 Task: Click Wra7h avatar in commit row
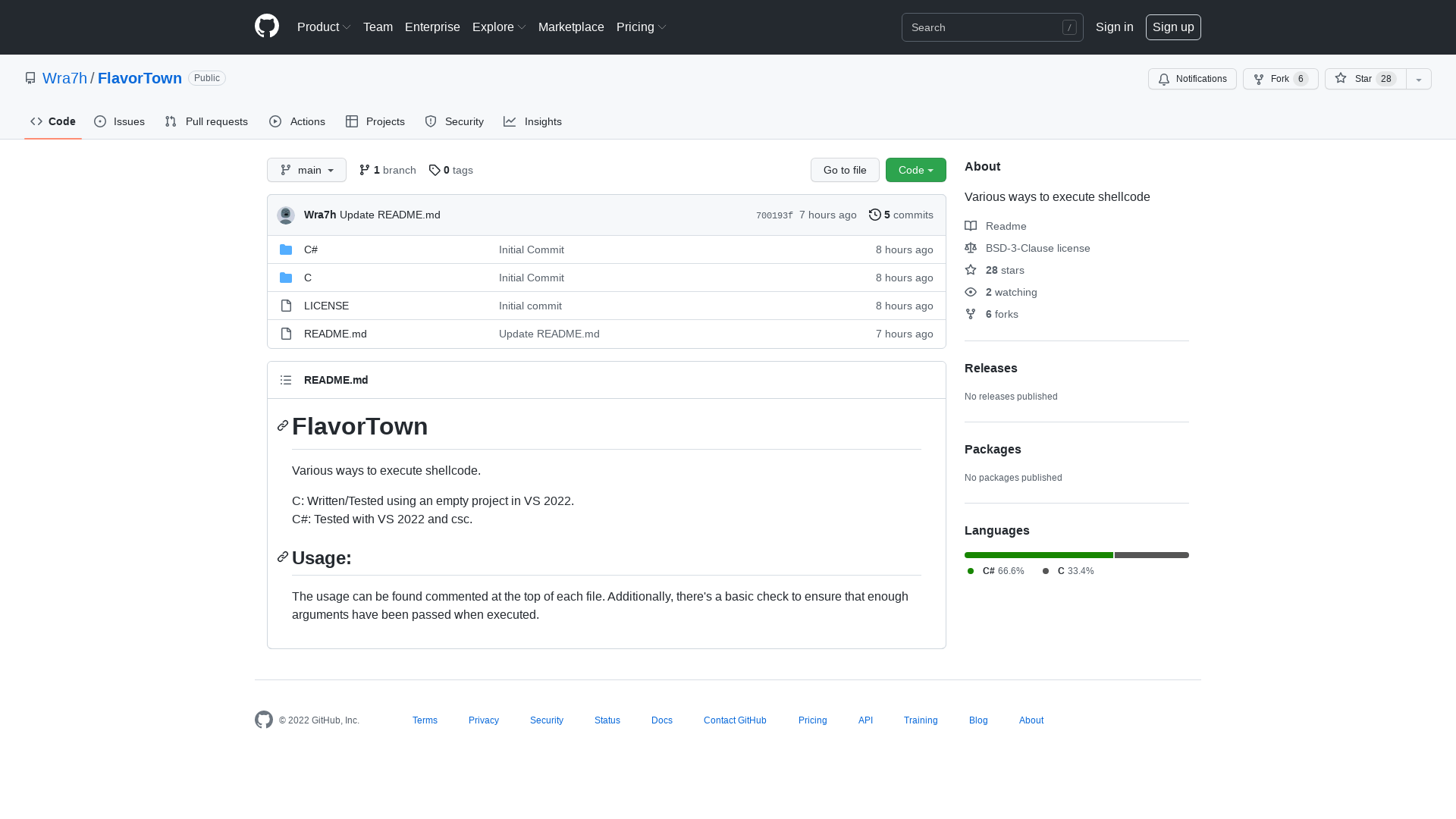[286, 215]
